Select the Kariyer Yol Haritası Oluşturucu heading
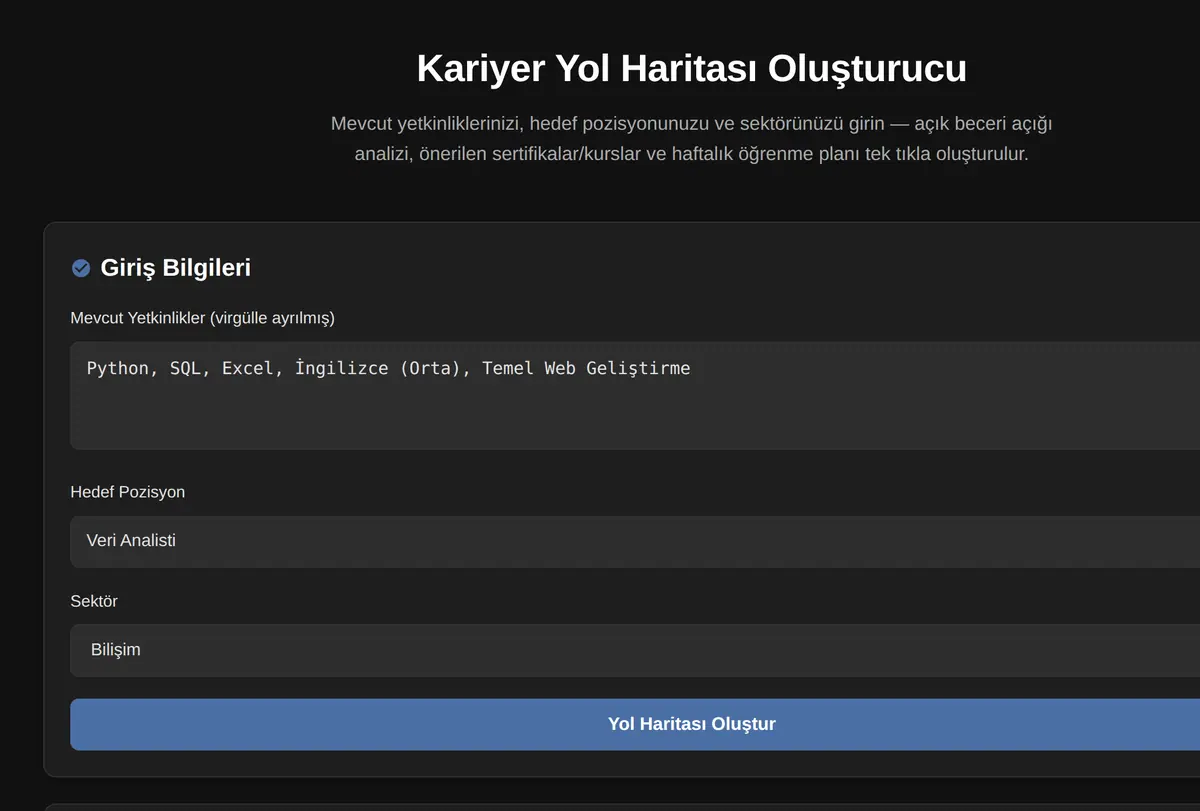 (691, 69)
